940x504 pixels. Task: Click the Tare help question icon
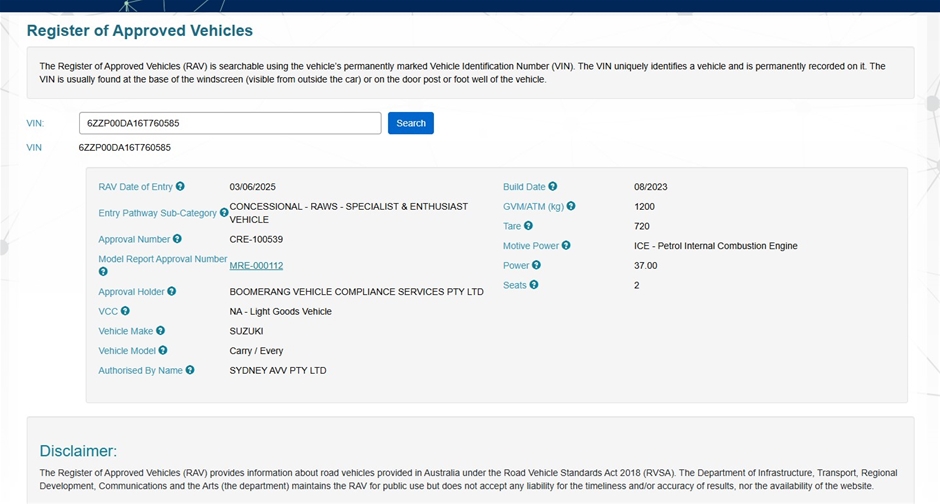(x=528, y=226)
